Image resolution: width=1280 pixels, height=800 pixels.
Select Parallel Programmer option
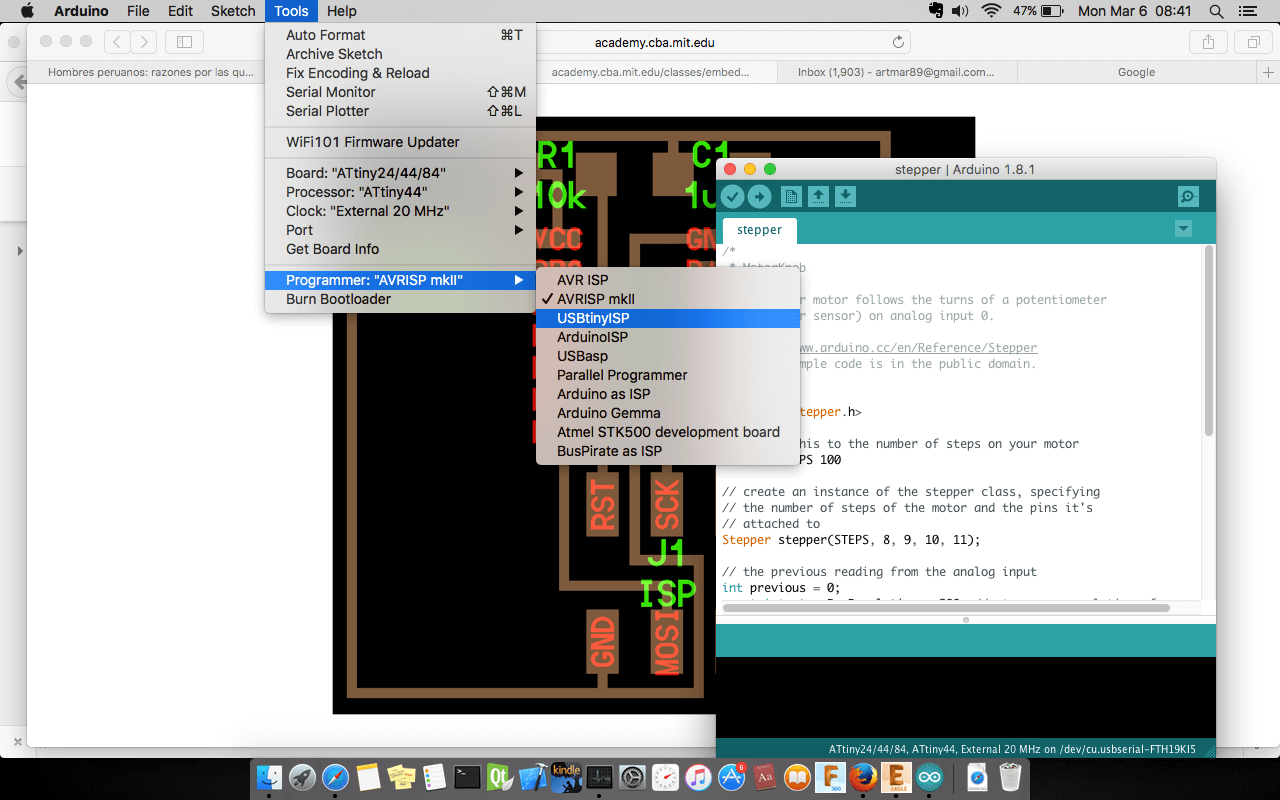click(x=668, y=375)
